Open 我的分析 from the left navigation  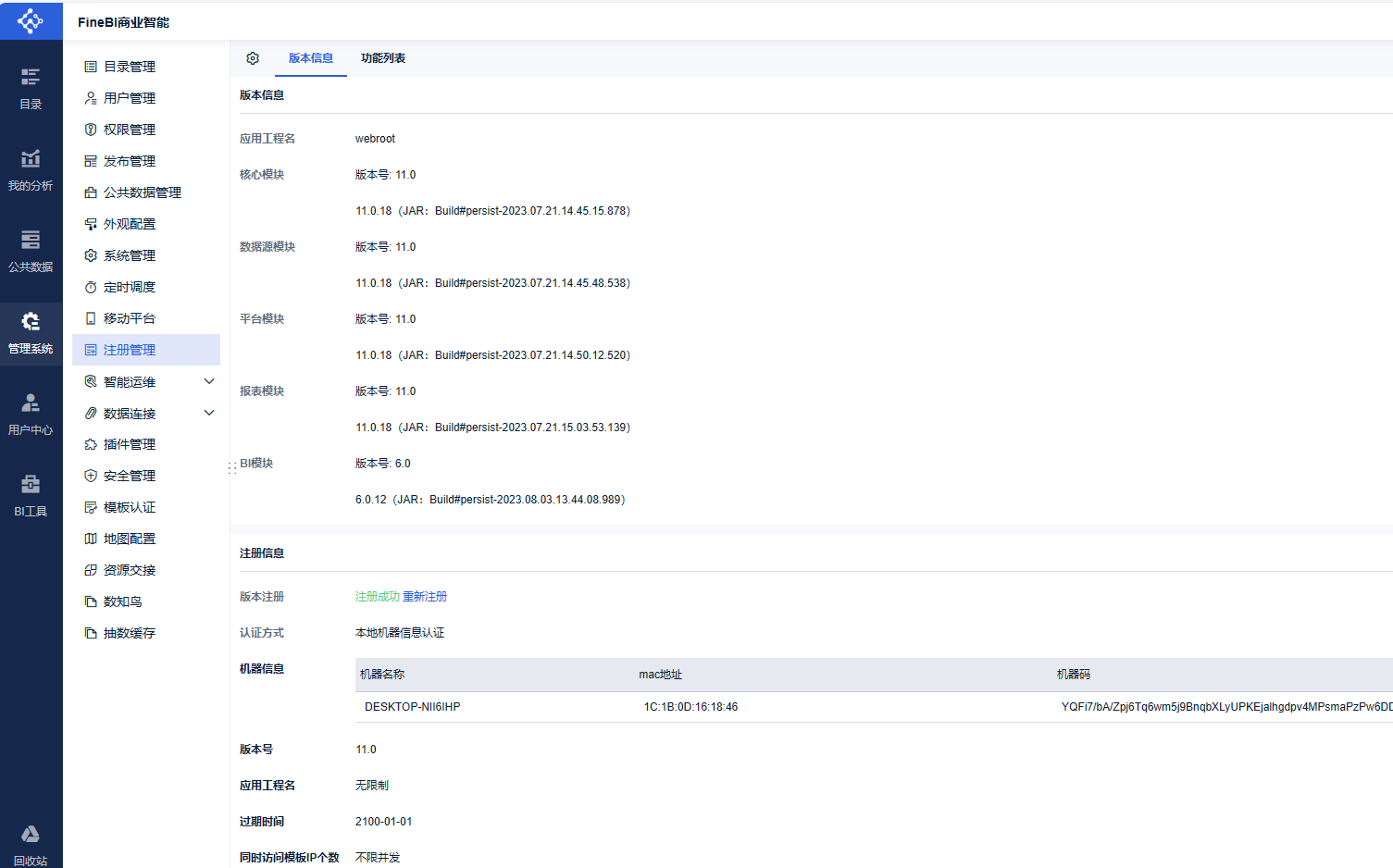[x=31, y=170]
